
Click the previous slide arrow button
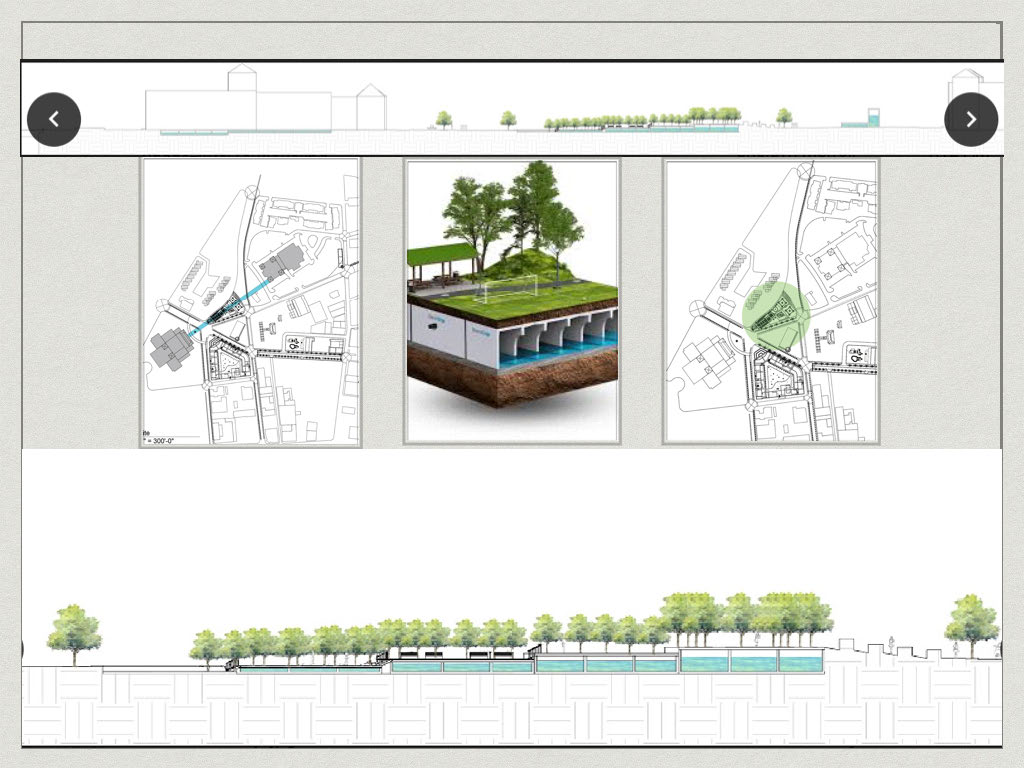click(54, 119)
